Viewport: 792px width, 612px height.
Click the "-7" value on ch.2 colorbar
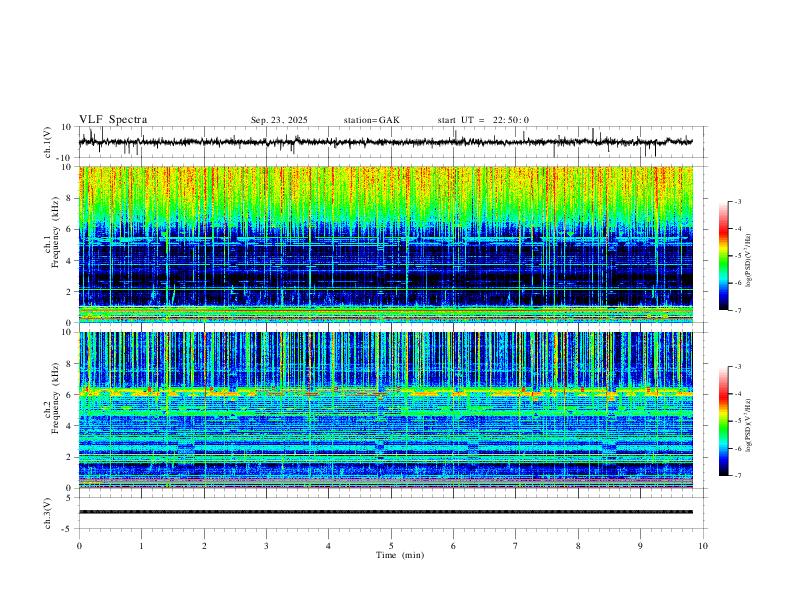737,476
